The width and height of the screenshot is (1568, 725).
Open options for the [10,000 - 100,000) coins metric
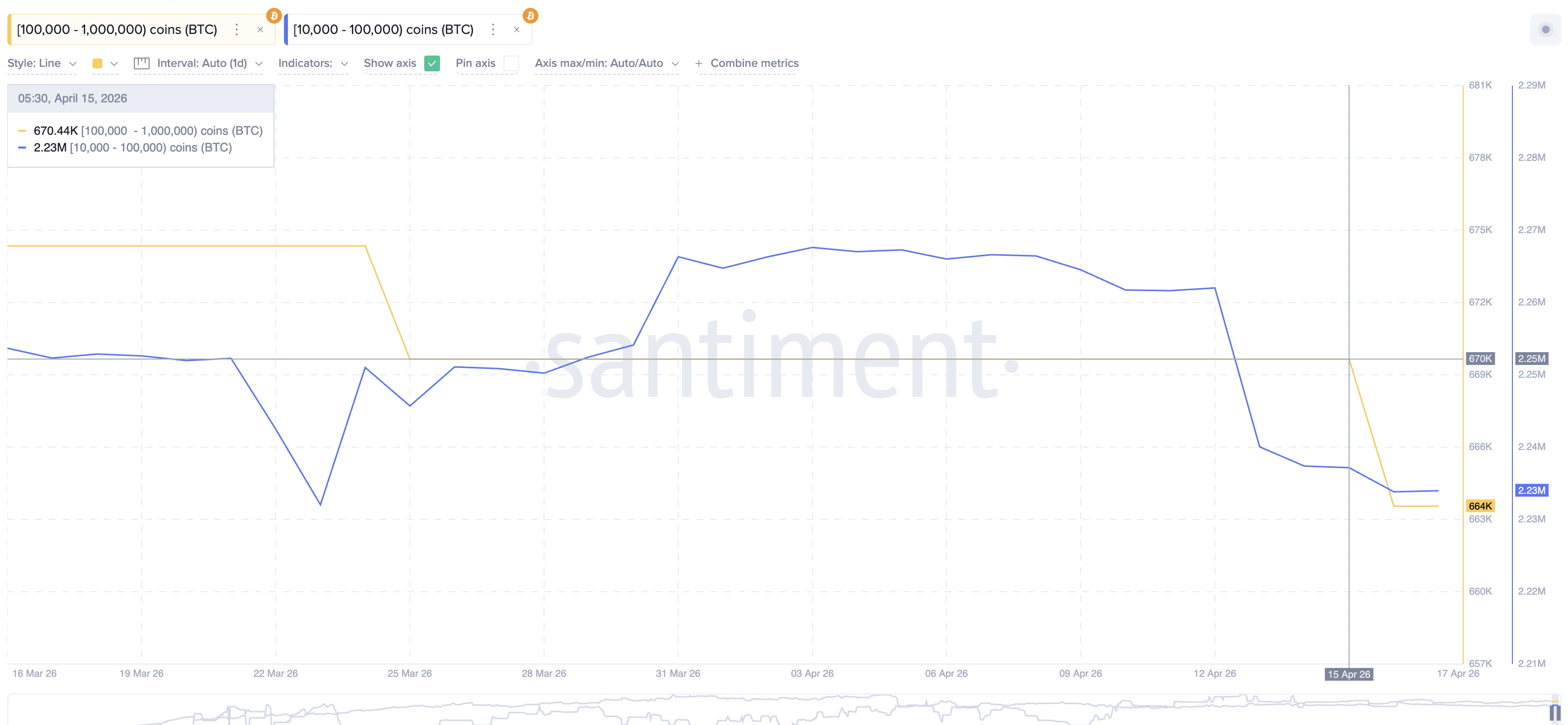(493, 29)
